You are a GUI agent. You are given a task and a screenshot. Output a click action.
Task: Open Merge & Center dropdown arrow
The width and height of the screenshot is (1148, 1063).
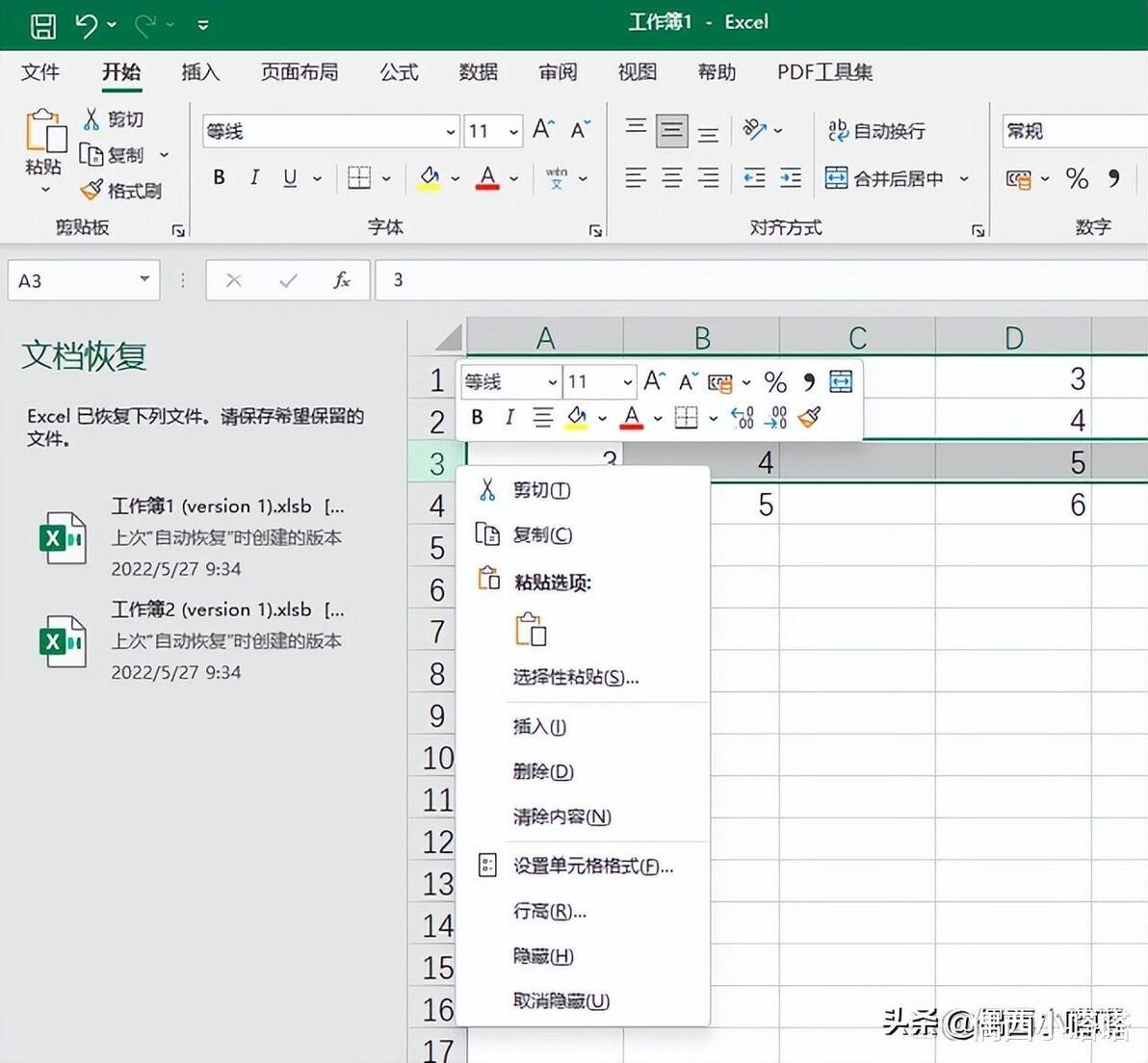tap(964, 178)
